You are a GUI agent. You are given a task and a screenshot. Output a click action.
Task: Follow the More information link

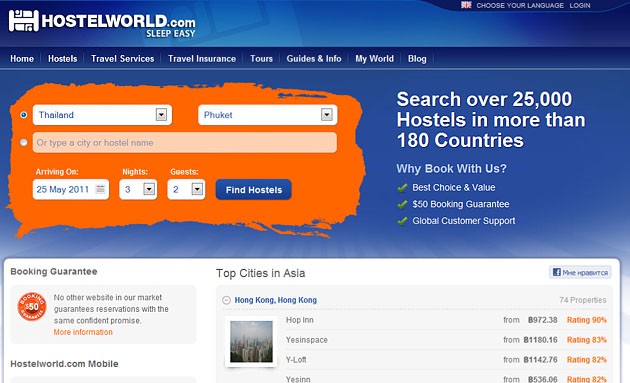(83, 332)
